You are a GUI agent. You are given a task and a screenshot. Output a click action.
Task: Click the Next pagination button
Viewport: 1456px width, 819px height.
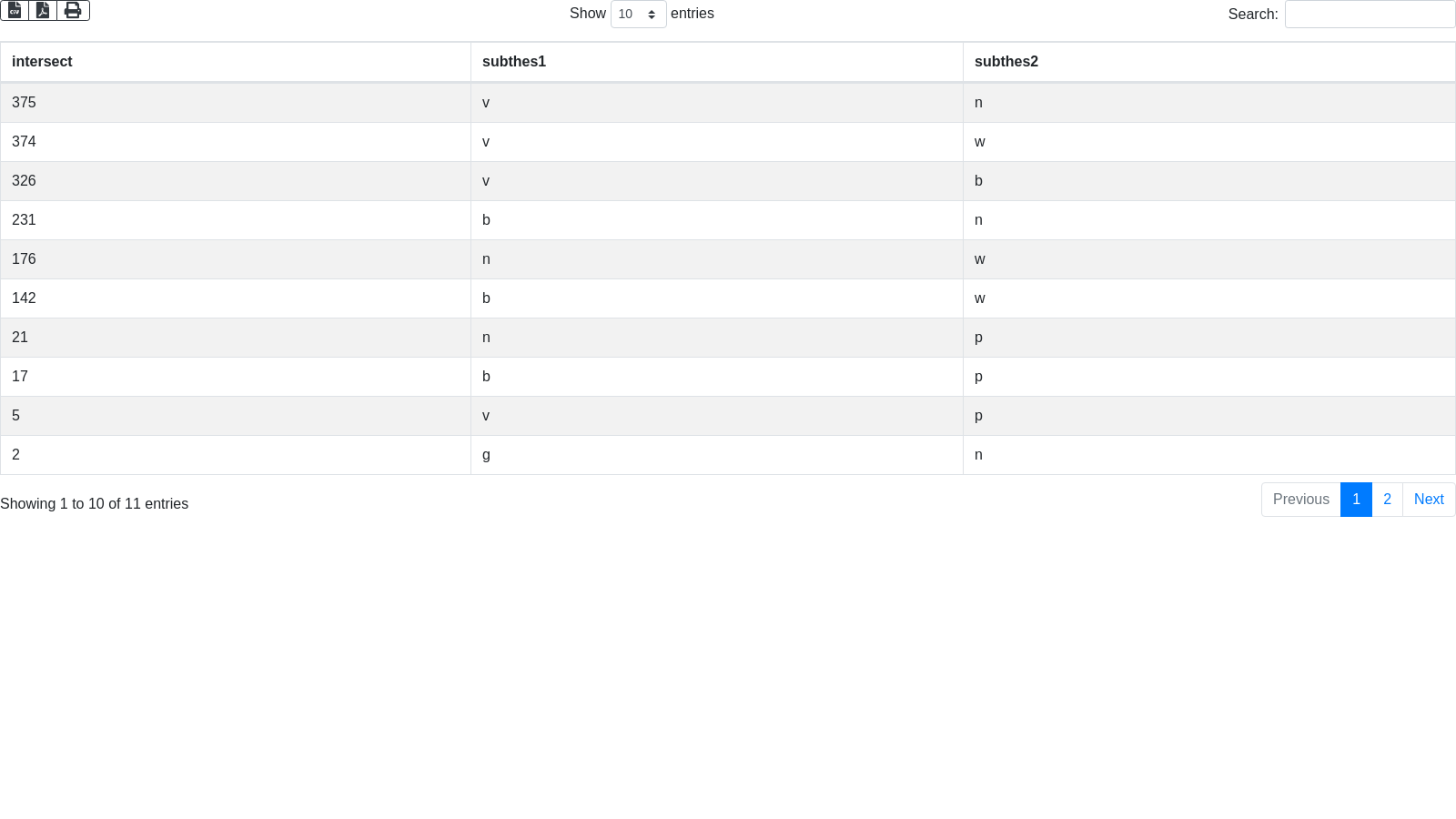[1429, 500]
